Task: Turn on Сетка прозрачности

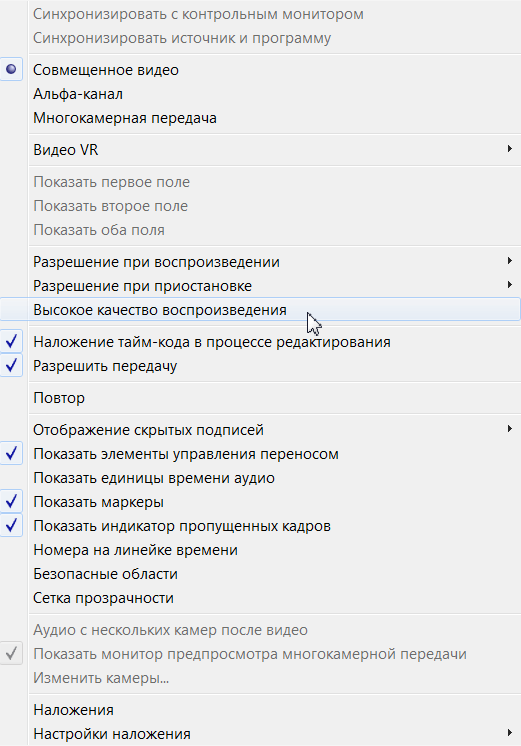Action: (x=260, y=598)
